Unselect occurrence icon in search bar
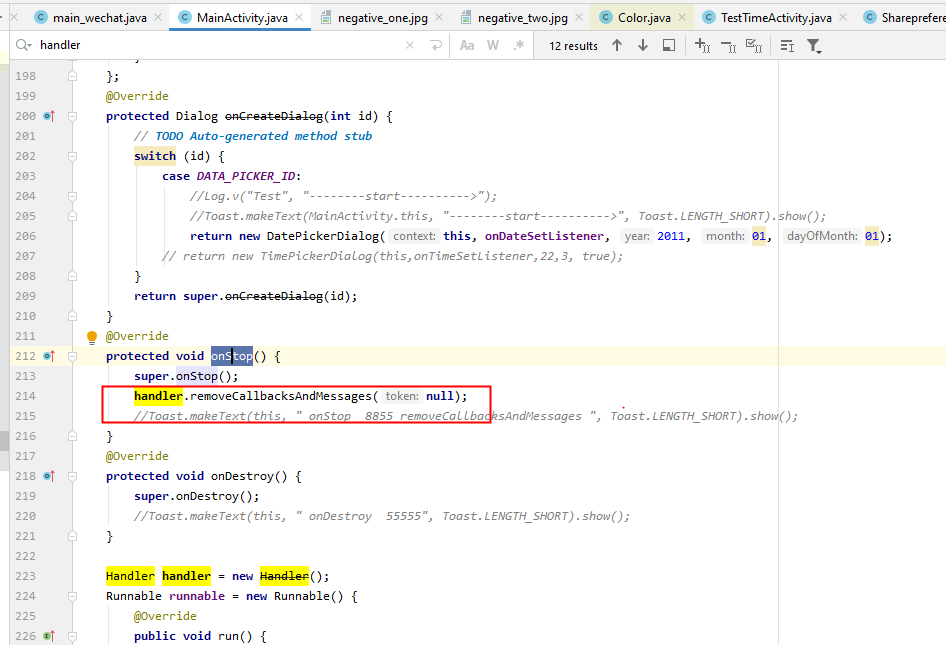This screenshot has width=946, height=645. (x=728, y=45)
